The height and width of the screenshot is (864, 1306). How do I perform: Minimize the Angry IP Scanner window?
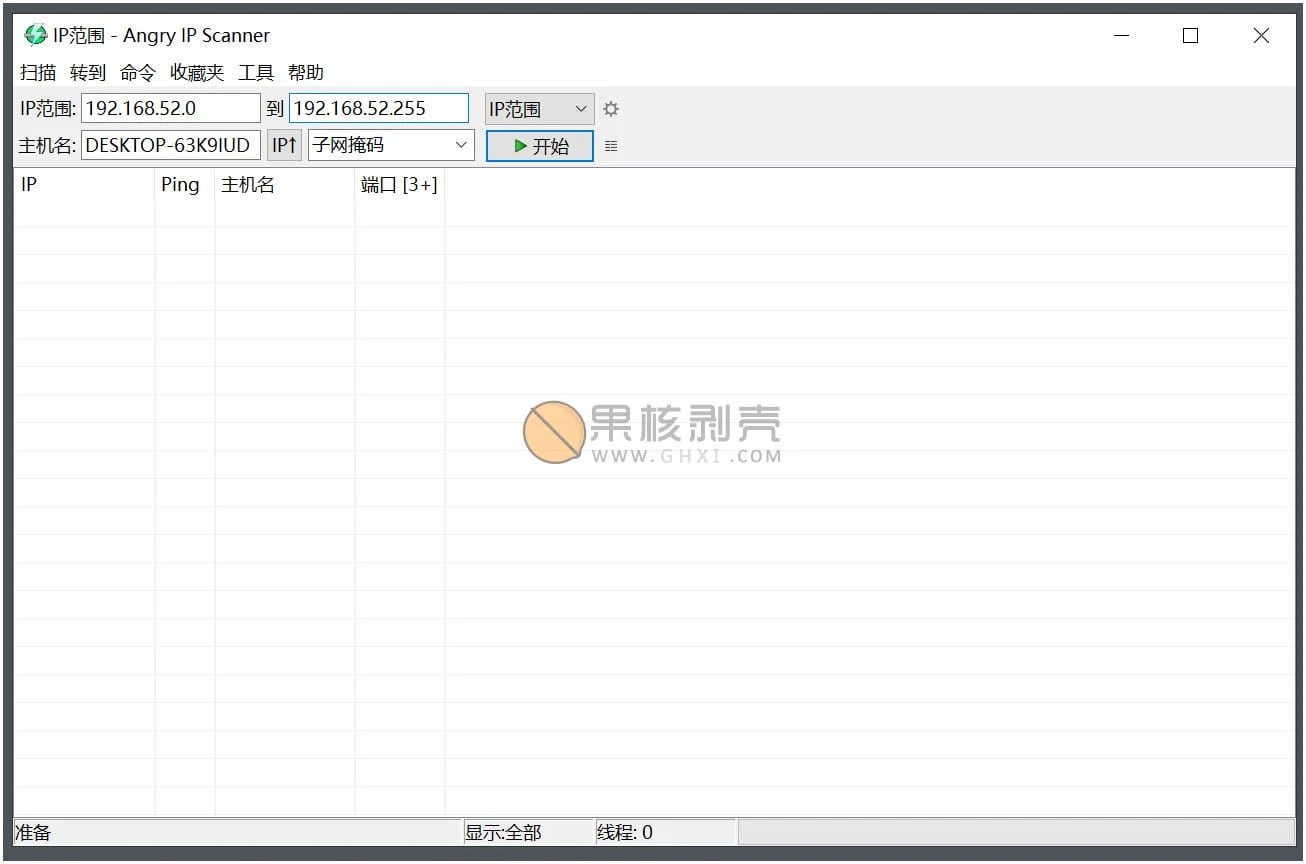(x=1121, y=36)
